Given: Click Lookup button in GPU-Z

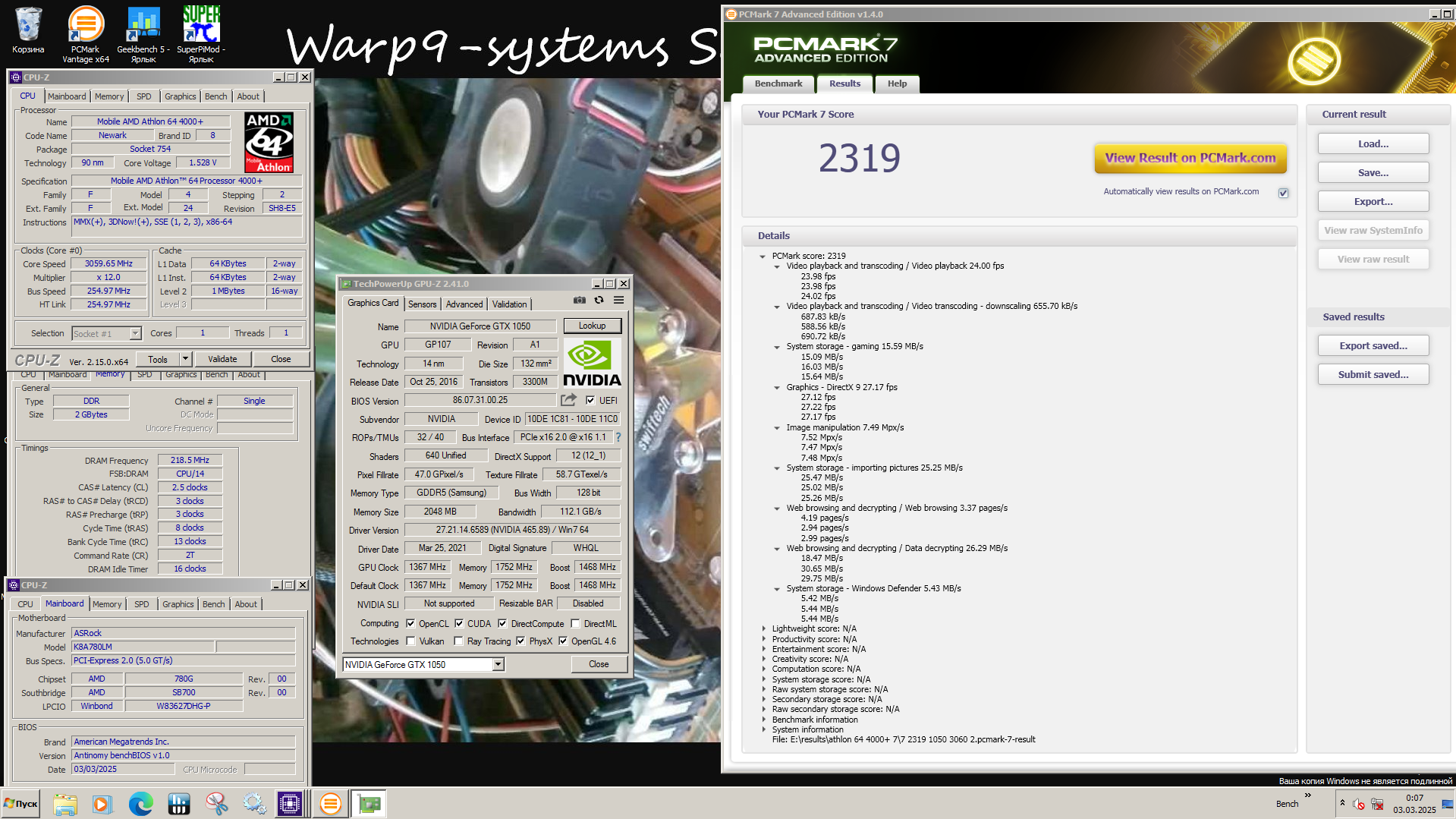Looking at the screenshot, I should pyautogui.click(x=593, y=326).
